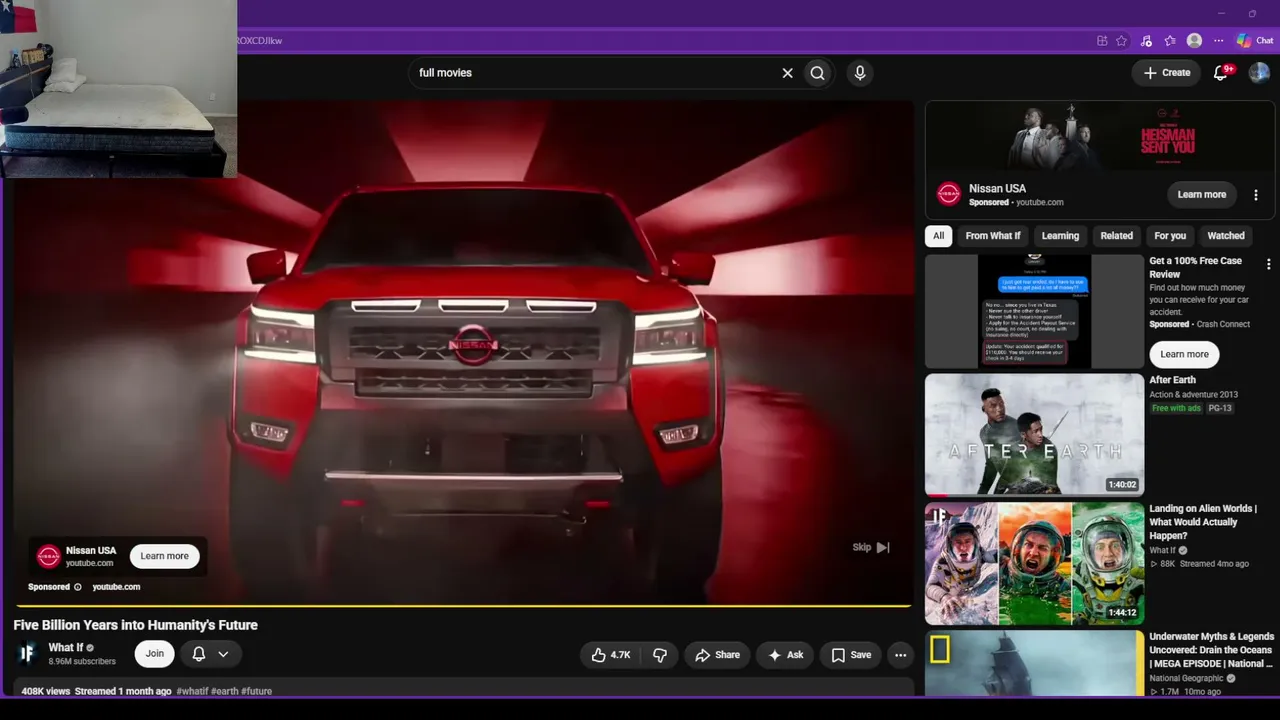Viewport: 1280px width, 720px height.
Task: Click youtube.com link beside Sponsored label
Action: (x=116, y=587)
